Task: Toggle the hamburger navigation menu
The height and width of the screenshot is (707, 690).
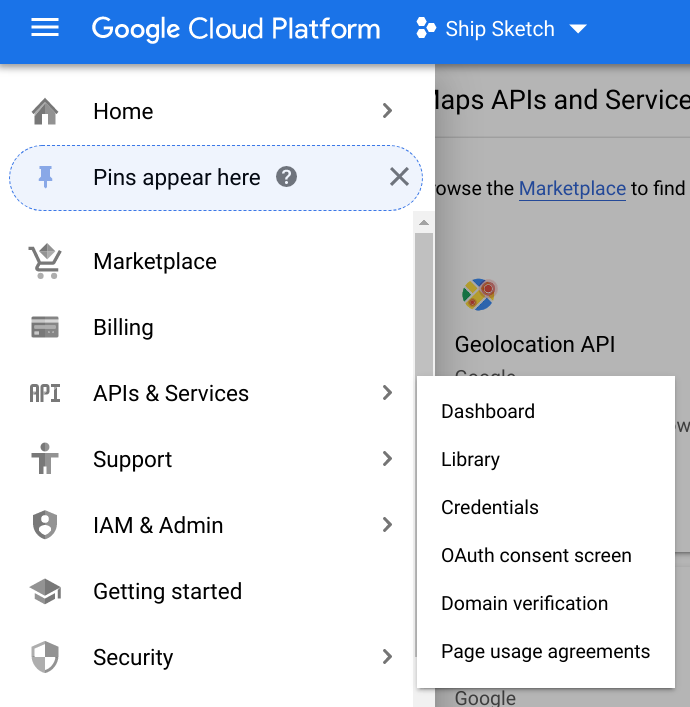Action: (45, 28)
